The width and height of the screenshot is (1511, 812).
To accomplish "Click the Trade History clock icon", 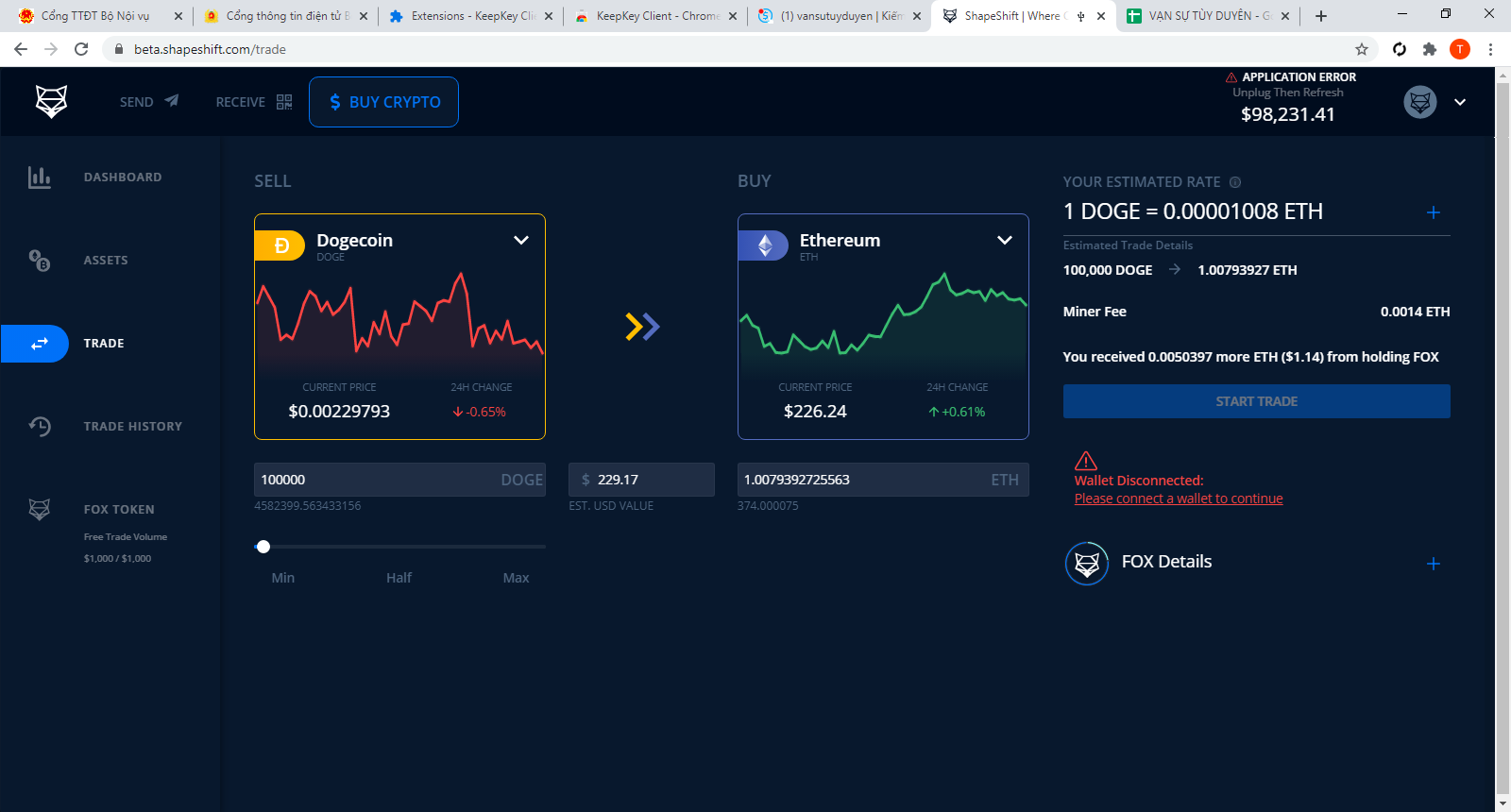I will tap(39, 426).
